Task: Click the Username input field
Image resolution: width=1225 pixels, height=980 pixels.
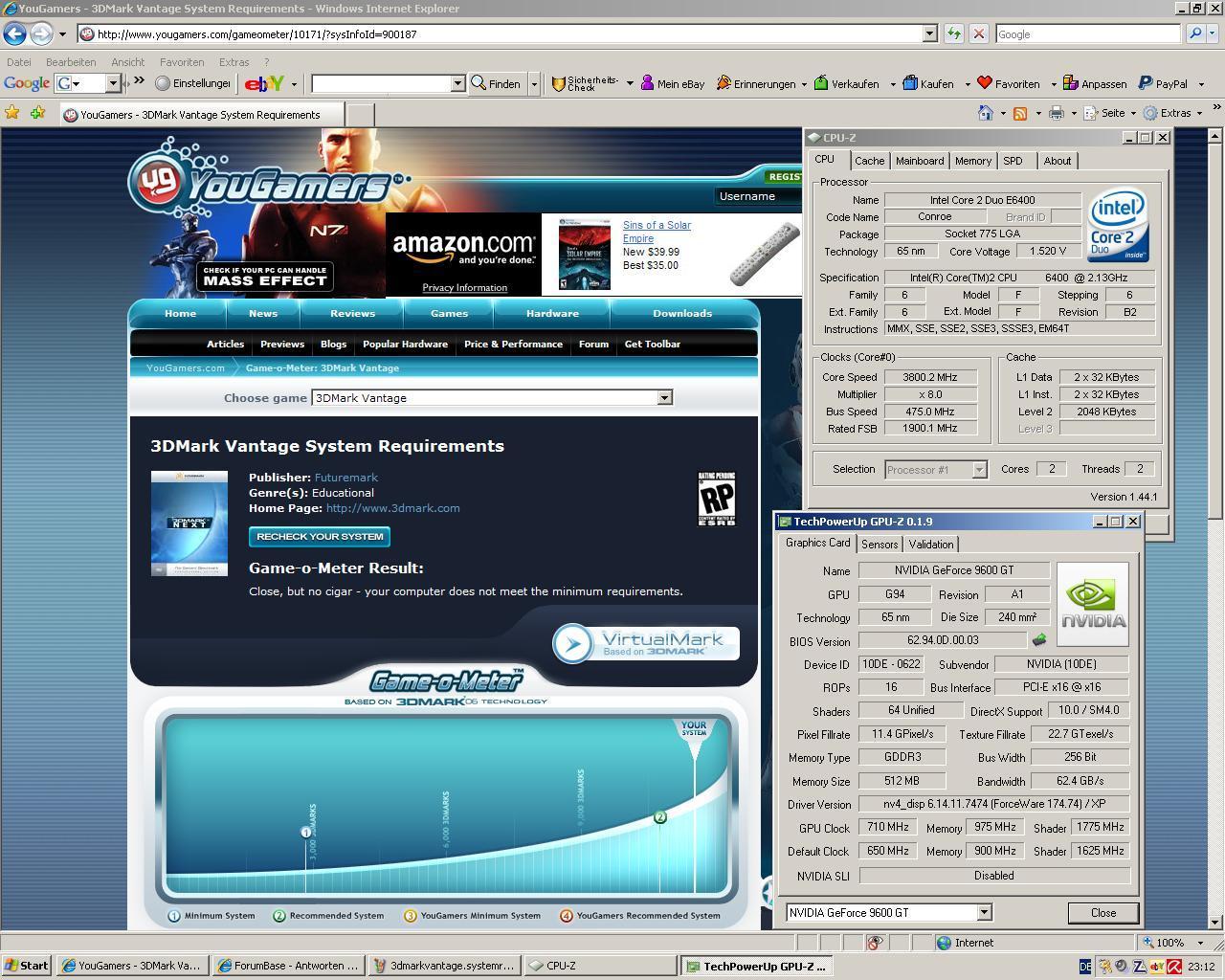Action: [758, 195]
